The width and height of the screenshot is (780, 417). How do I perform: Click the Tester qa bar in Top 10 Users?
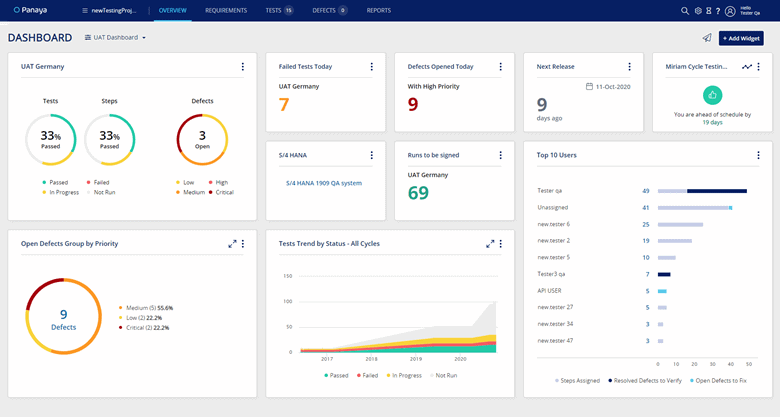[x=702, y=191]
